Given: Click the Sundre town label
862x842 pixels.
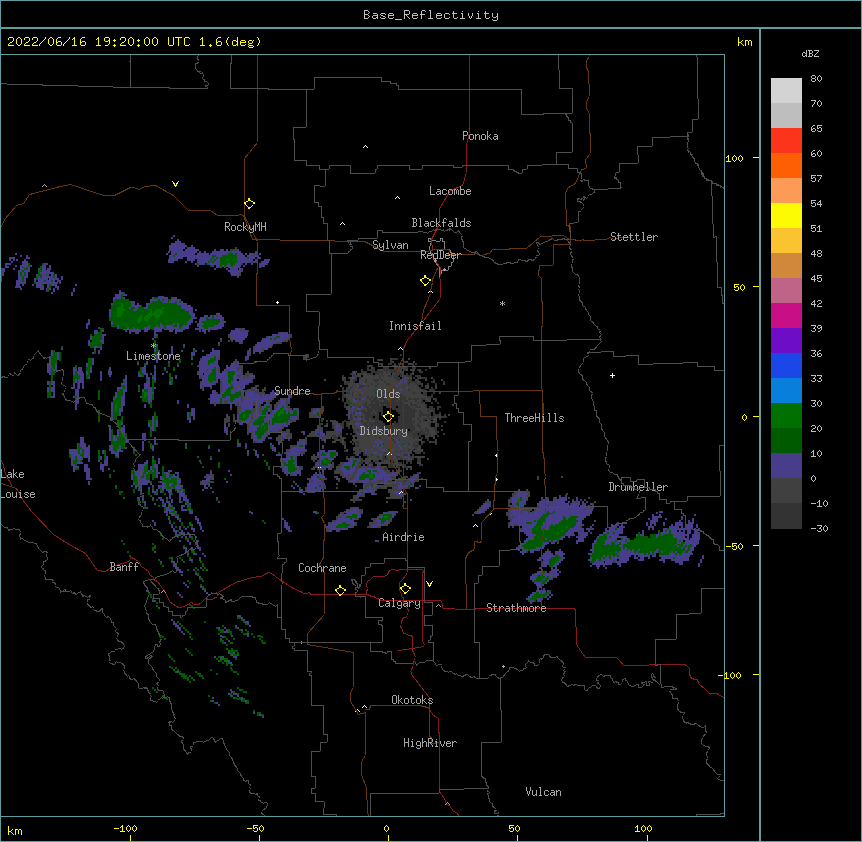Looking at the screenshot, I should (x=292, y=391).
